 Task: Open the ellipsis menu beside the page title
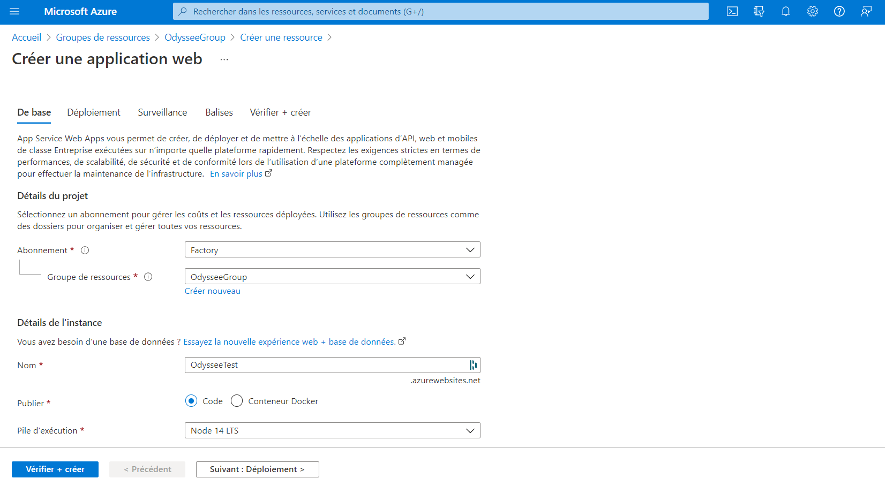pyautogui.click(x=224, y=59)
